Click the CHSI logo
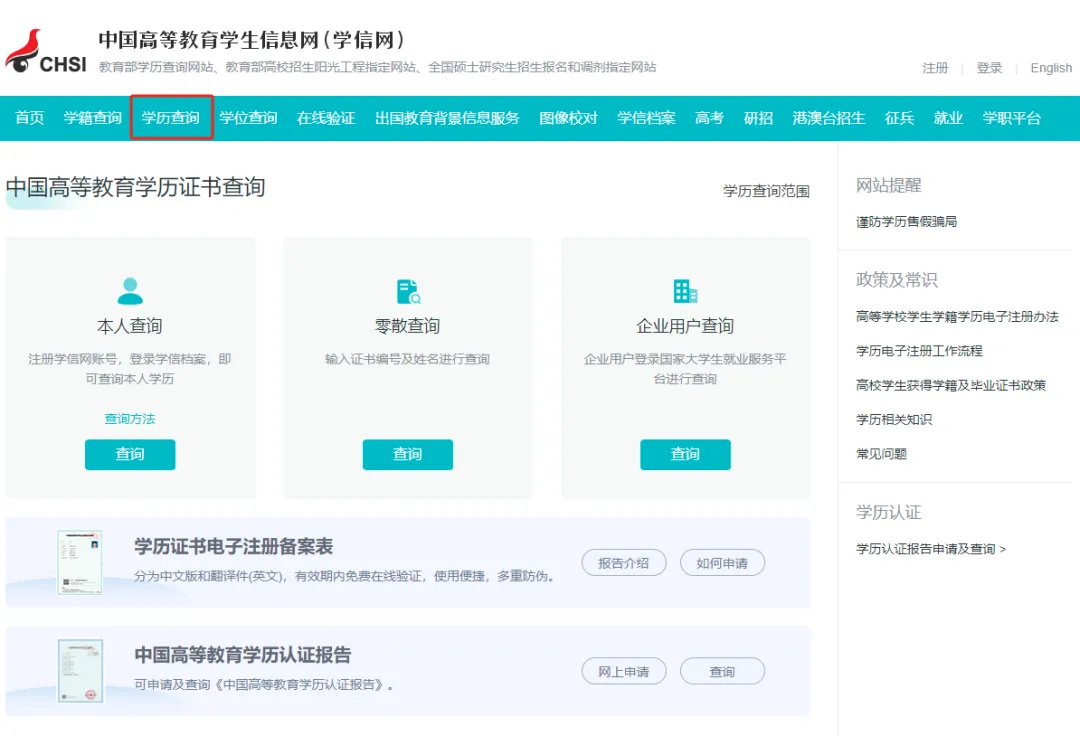 46,52
